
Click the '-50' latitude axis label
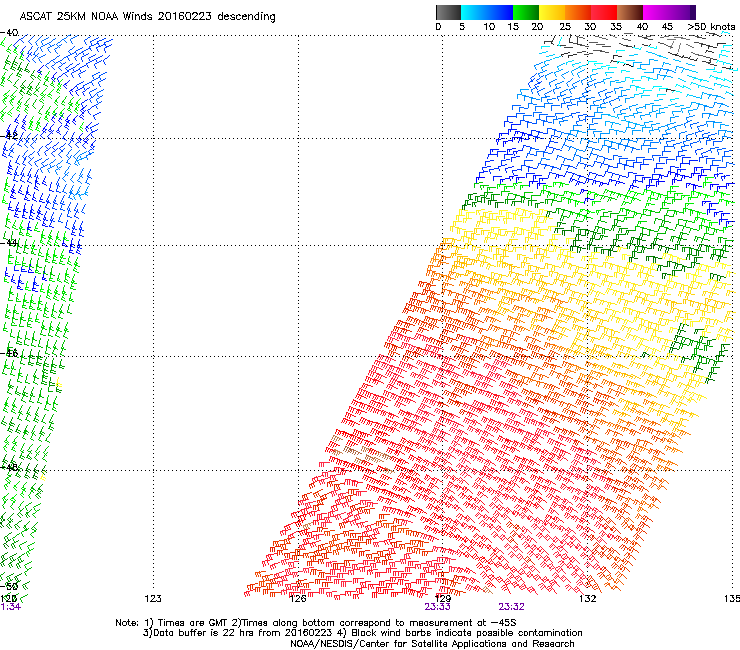pos(9,587)
